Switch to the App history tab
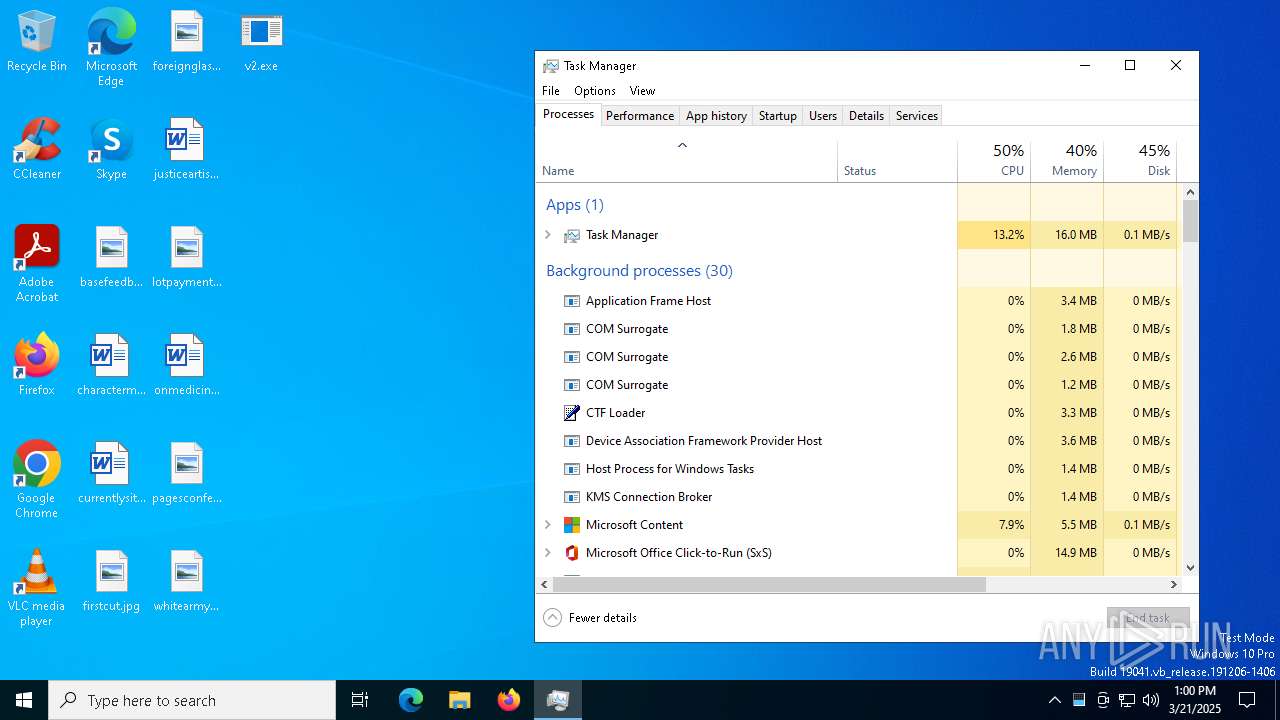Image resolution: width=1280 pixels, height=720 pixels. (716, 116)
